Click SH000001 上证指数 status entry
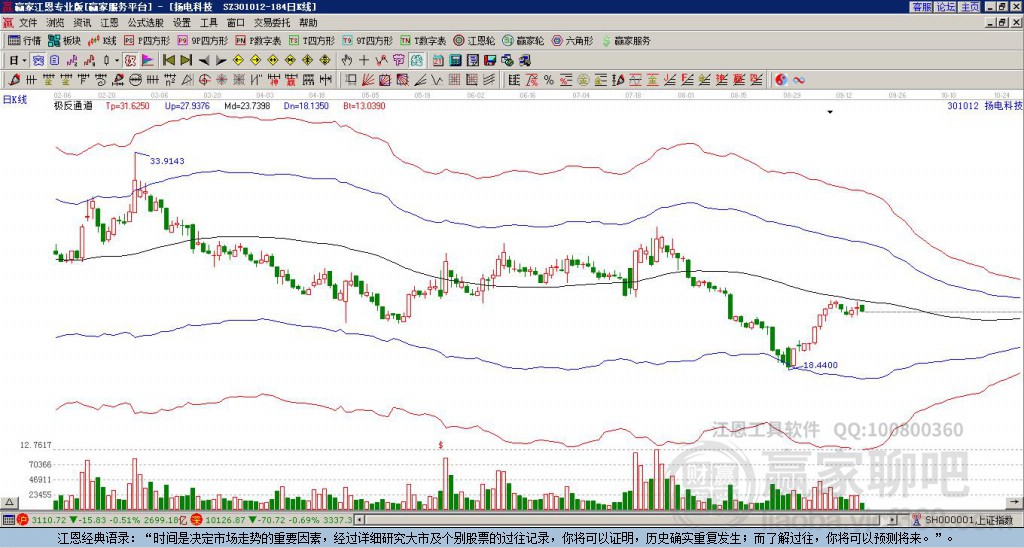This screenshot has height=548, width=1024. [963, 520]
